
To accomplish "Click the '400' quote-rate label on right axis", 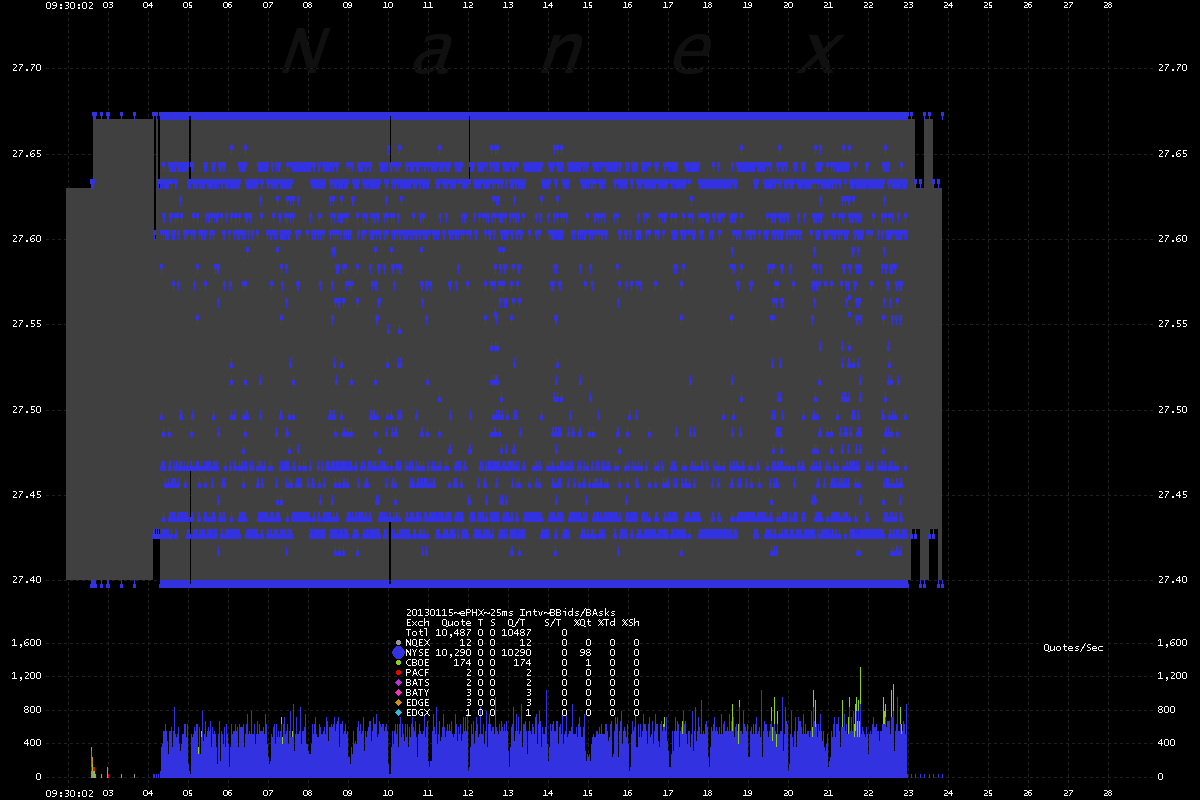I will 1166,743.
